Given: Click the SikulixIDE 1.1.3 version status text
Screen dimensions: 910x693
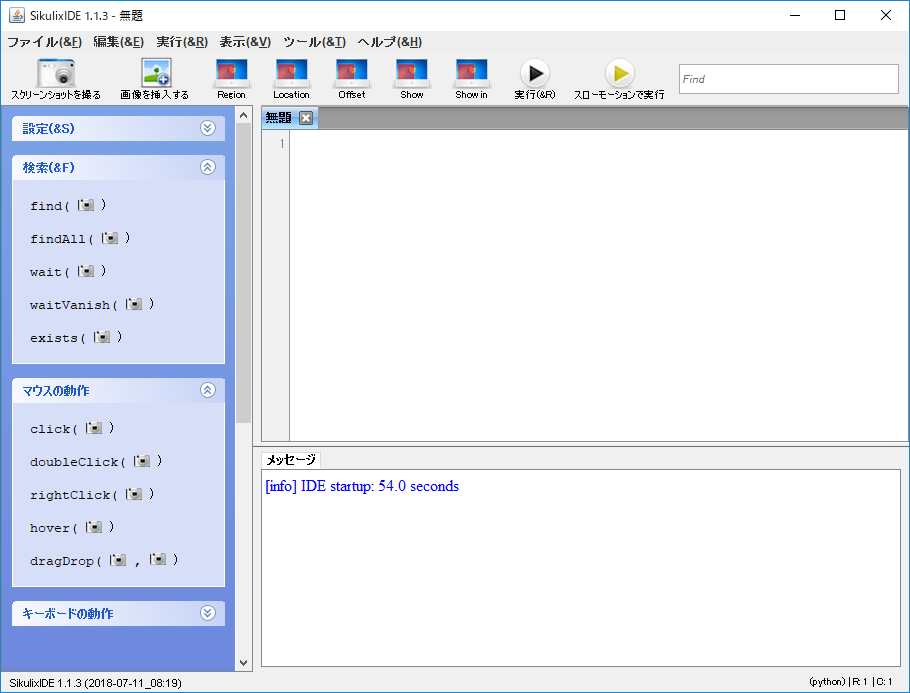Looking at the screenshot, I should (95, 683).
